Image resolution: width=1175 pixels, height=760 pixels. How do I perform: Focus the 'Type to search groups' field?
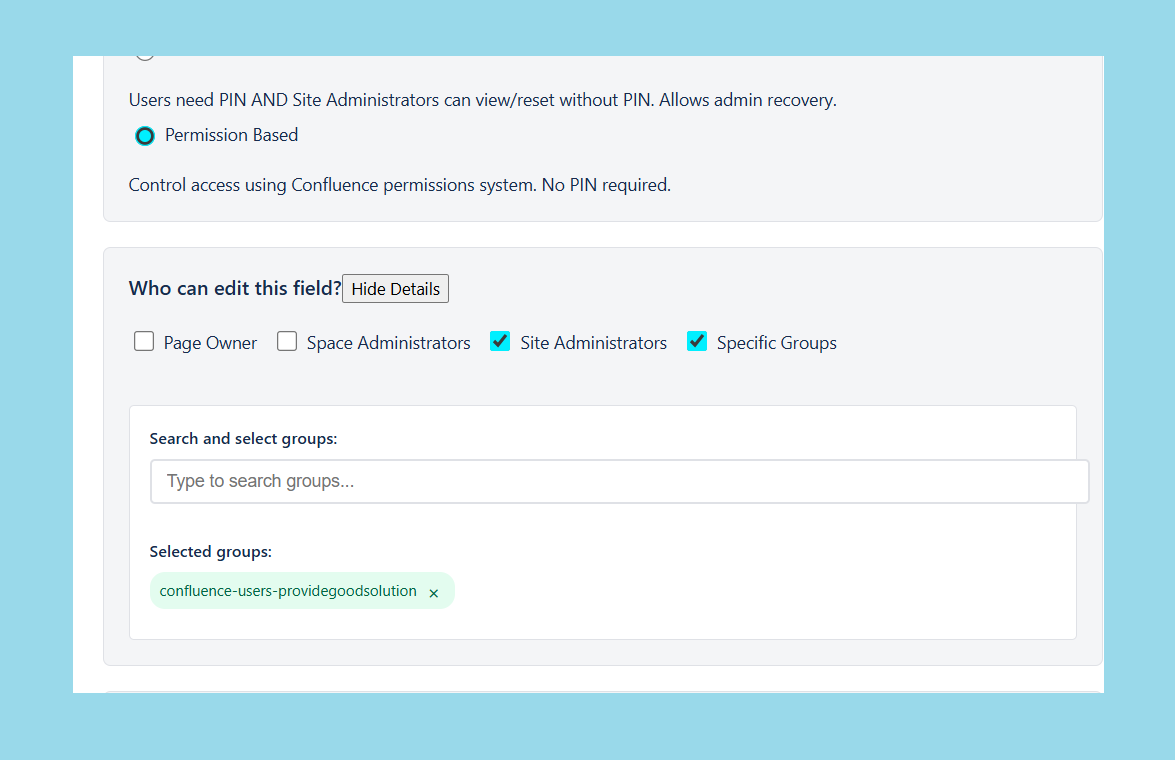619,481
